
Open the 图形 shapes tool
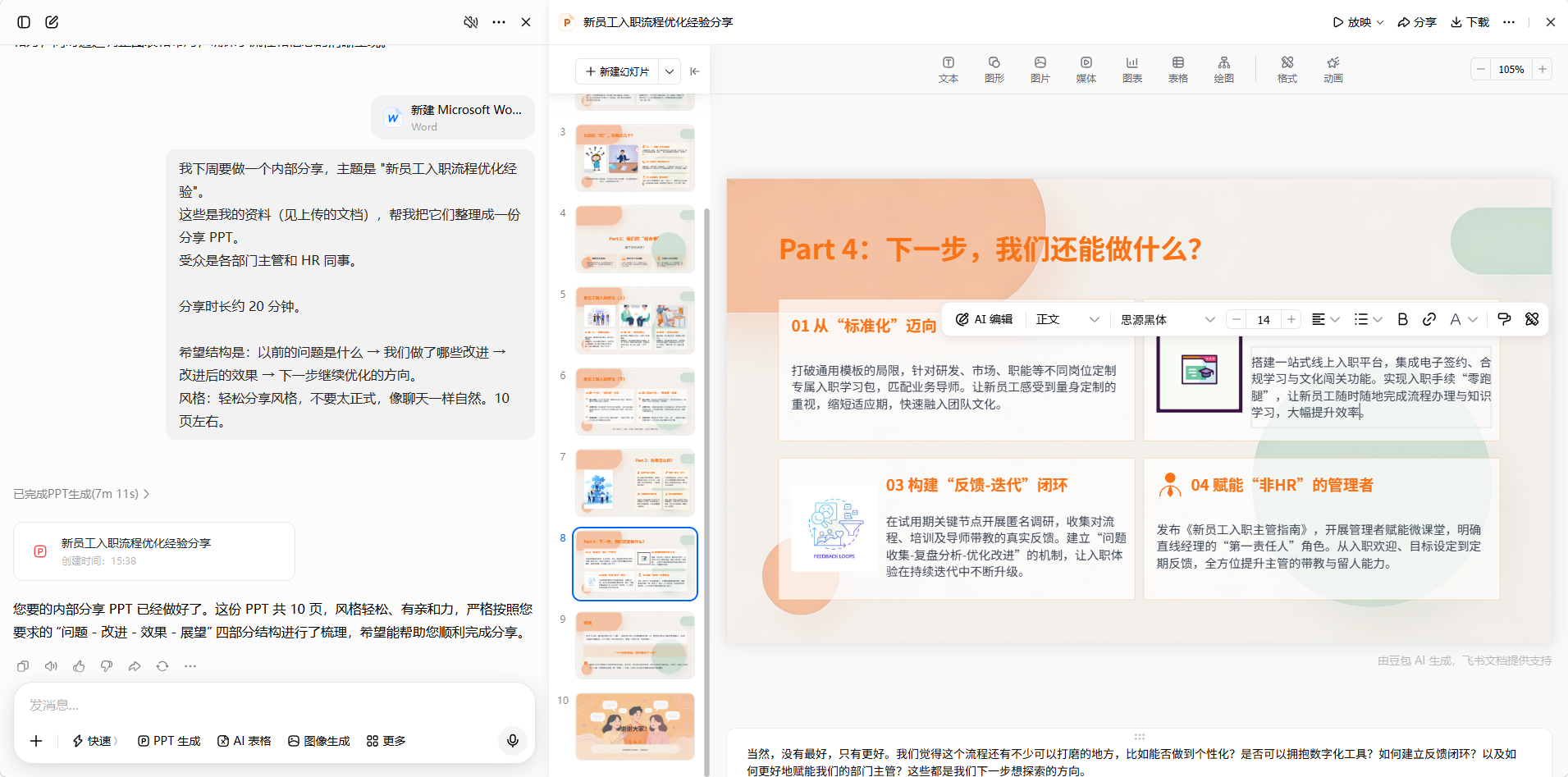(x=994, y=70)
